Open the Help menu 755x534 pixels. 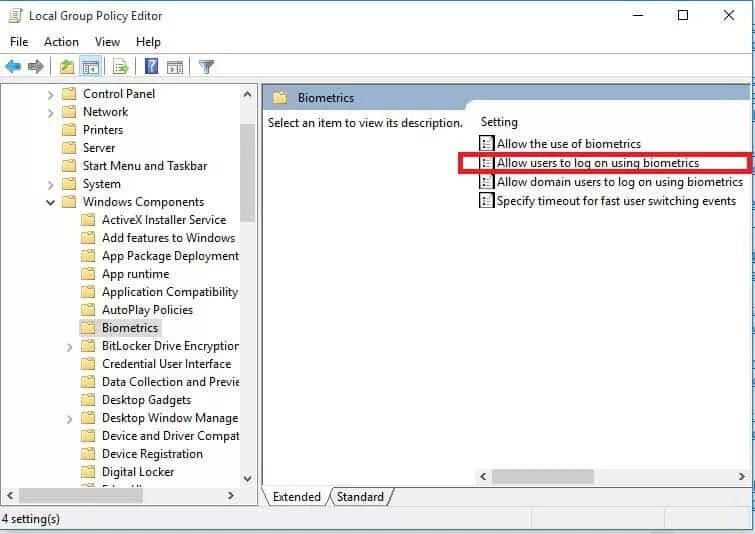click(x=148, y=42)
